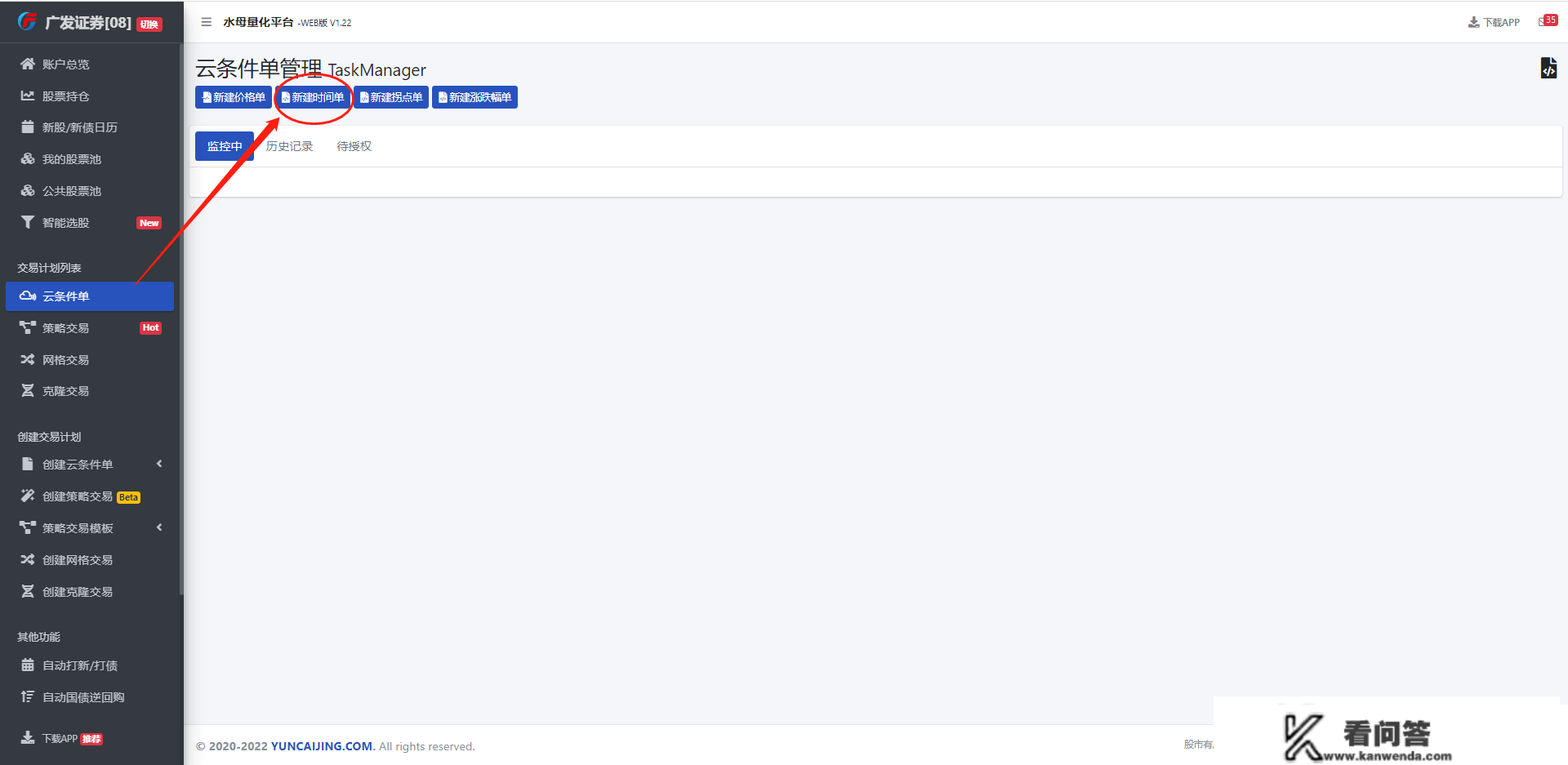Toggle the hamburger menu icon in header
The width and height of the screenshot is (1568, 765).
(207, 22)
